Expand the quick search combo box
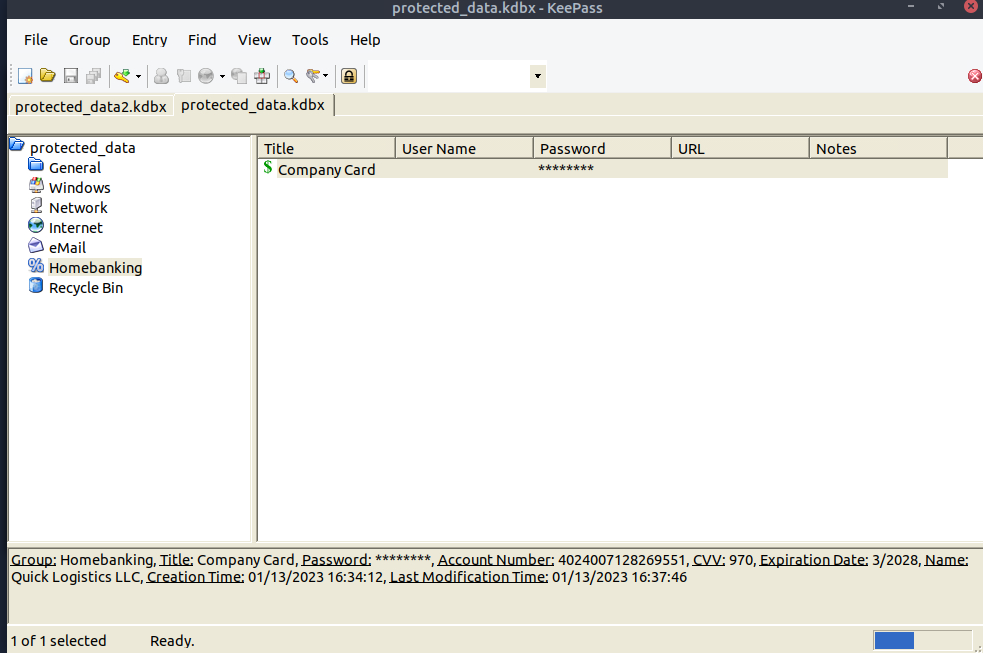 pos(537,76)
